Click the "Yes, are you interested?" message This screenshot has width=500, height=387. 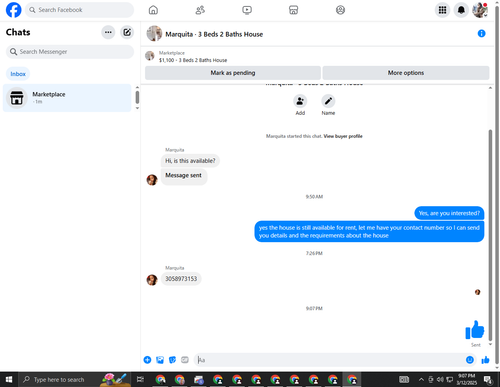[x=449, y=213]
